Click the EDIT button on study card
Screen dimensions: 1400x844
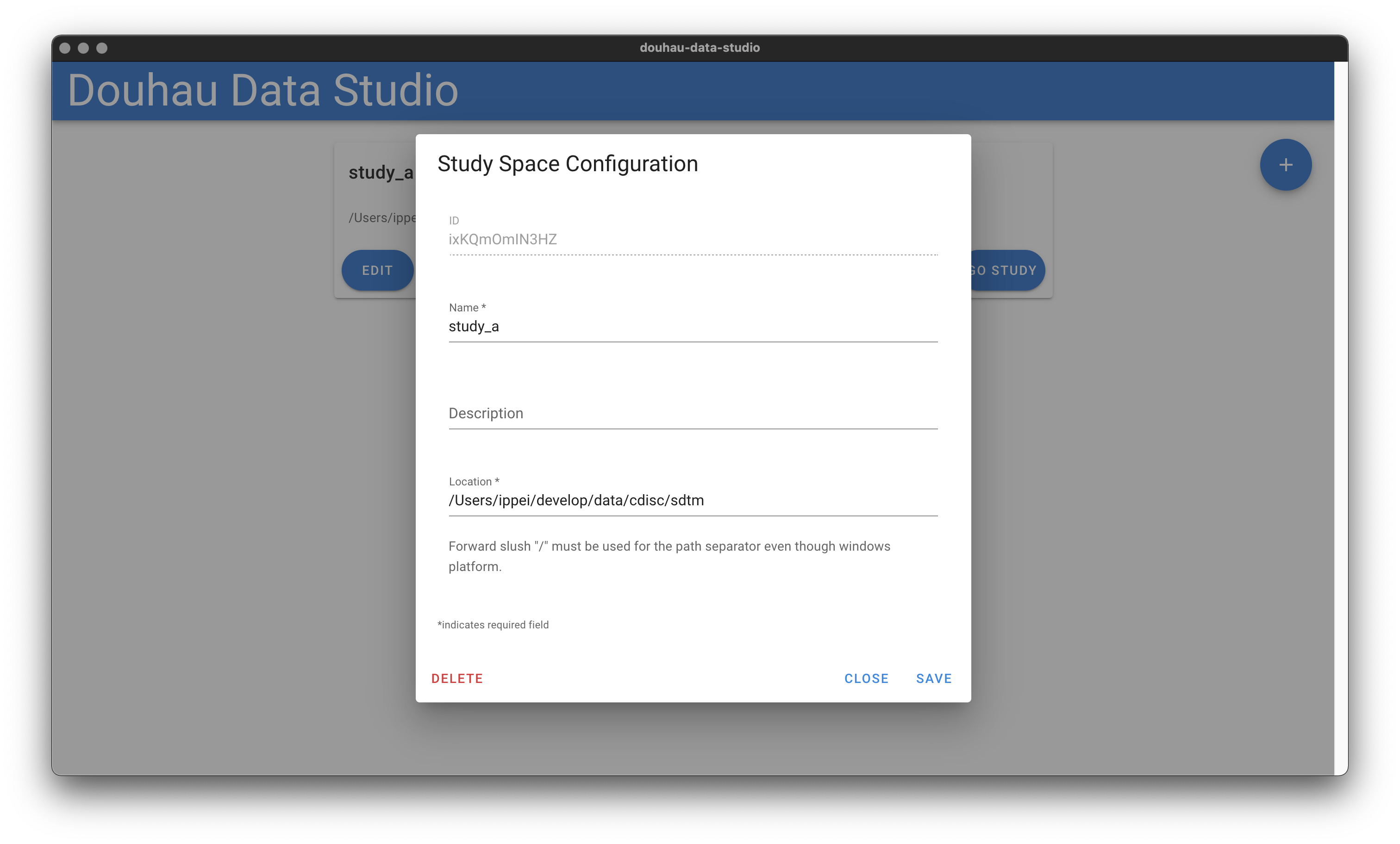[378, 269]
